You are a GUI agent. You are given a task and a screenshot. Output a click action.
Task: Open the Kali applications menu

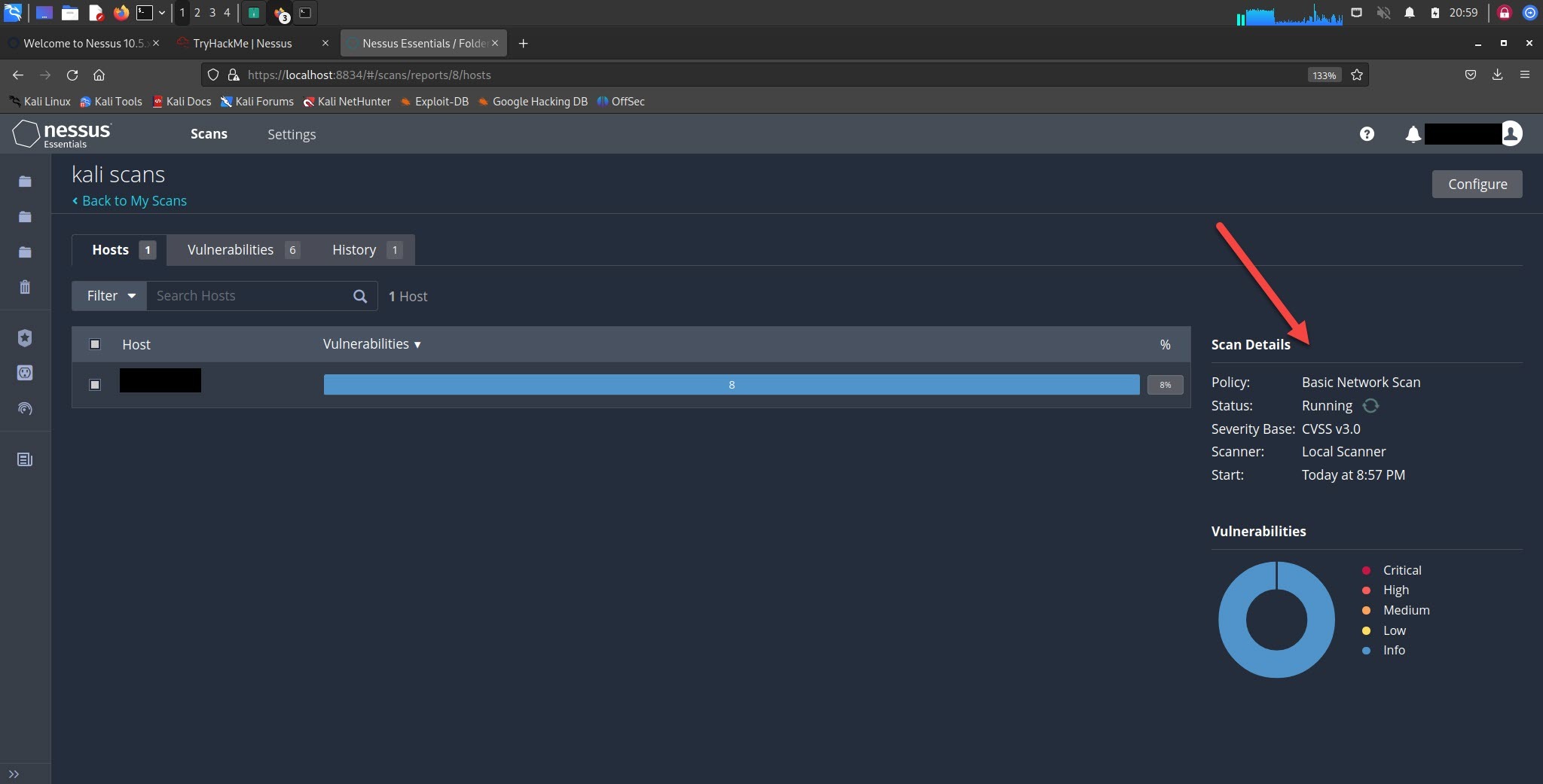point(13,12)
